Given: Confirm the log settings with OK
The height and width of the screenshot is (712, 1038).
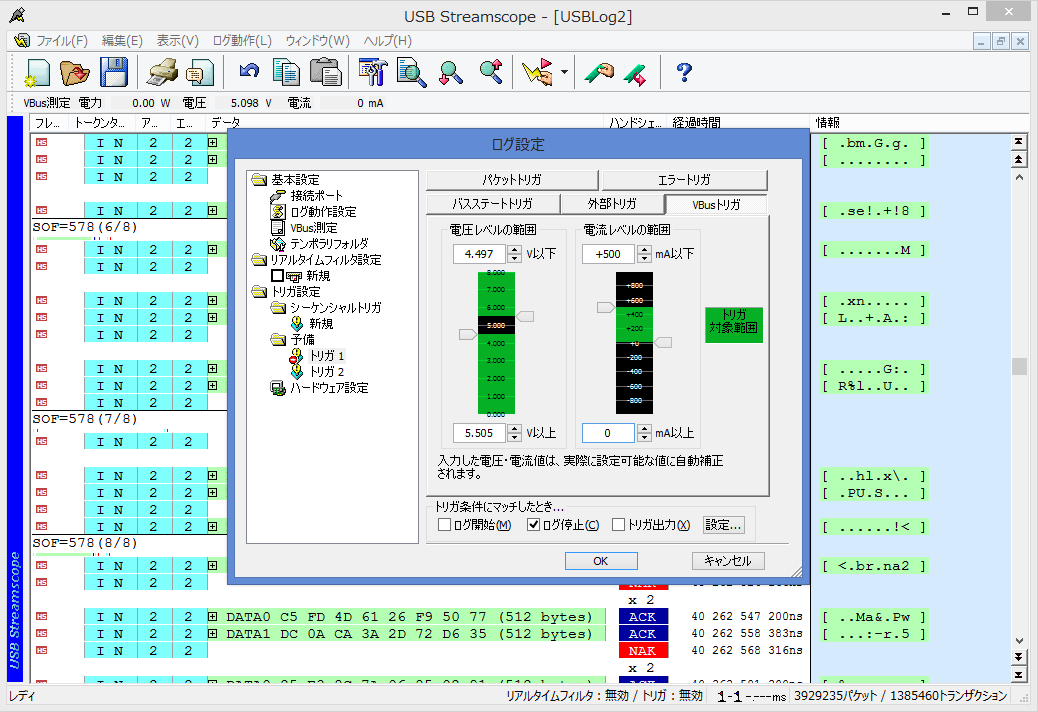Looking at the screenshot, I should [x=600, y=561].
